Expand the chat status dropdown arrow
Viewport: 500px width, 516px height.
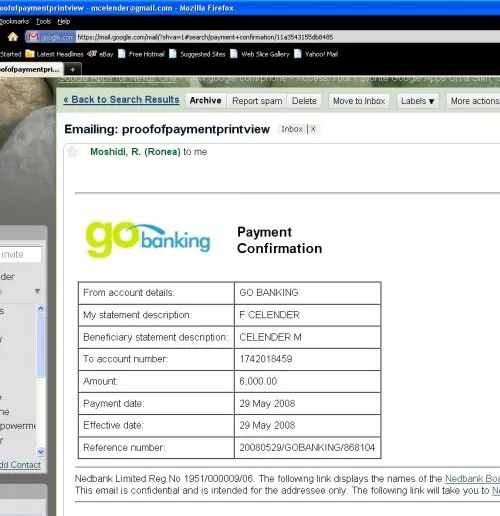(x=37, y=291)
